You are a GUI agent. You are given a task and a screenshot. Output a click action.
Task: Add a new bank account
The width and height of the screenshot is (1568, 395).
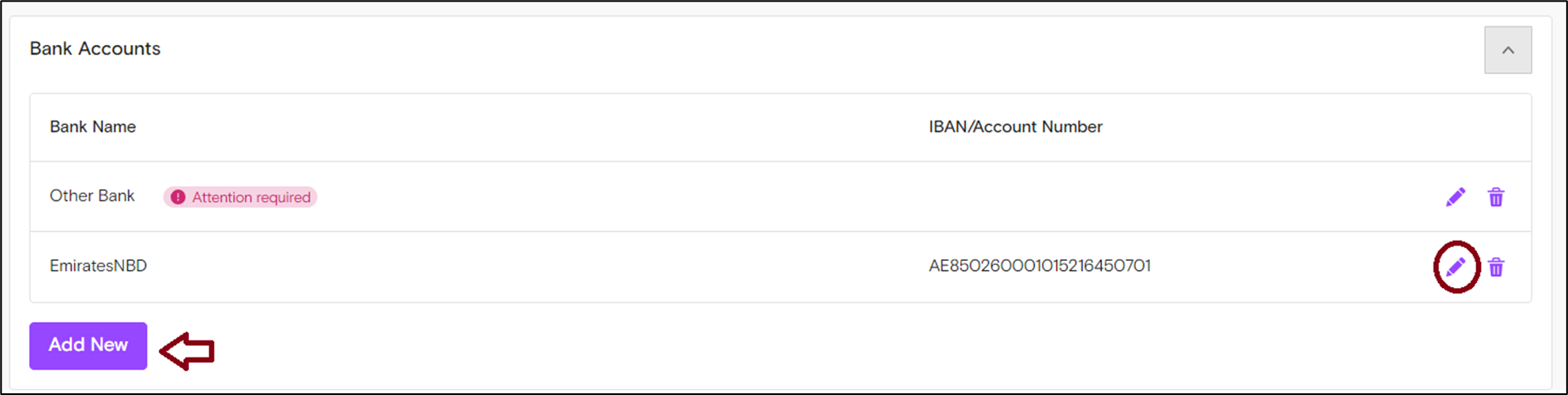(x=88, y=346)
